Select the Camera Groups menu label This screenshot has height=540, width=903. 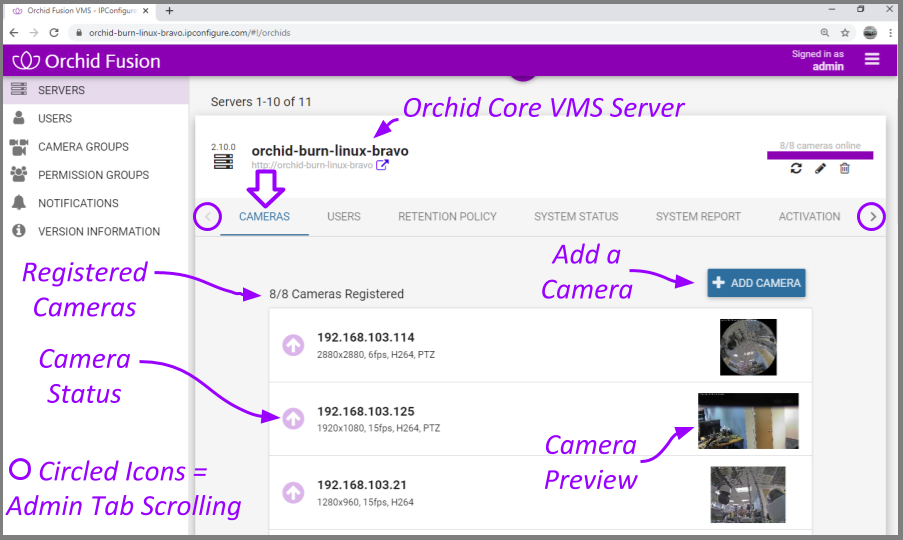click(84, 147)
